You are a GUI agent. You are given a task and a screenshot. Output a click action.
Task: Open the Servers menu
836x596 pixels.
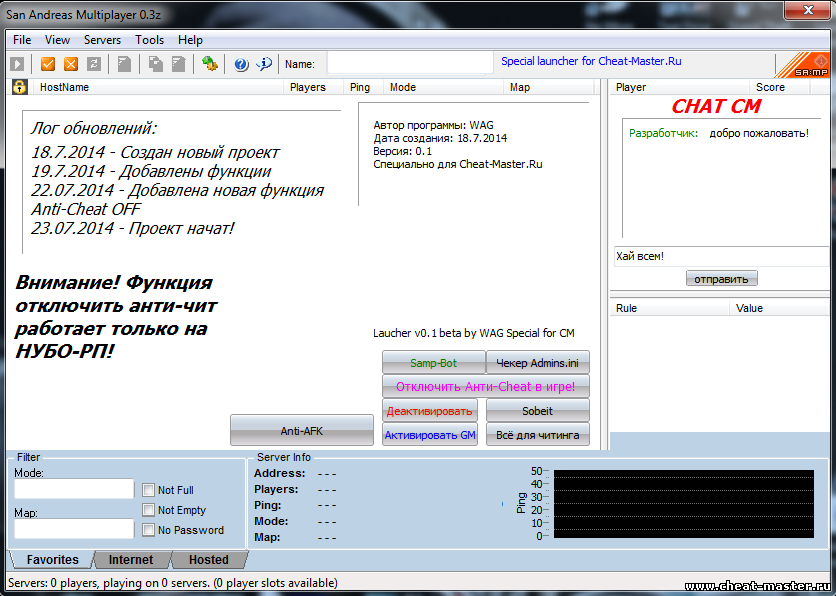click(x=102, y=40)
